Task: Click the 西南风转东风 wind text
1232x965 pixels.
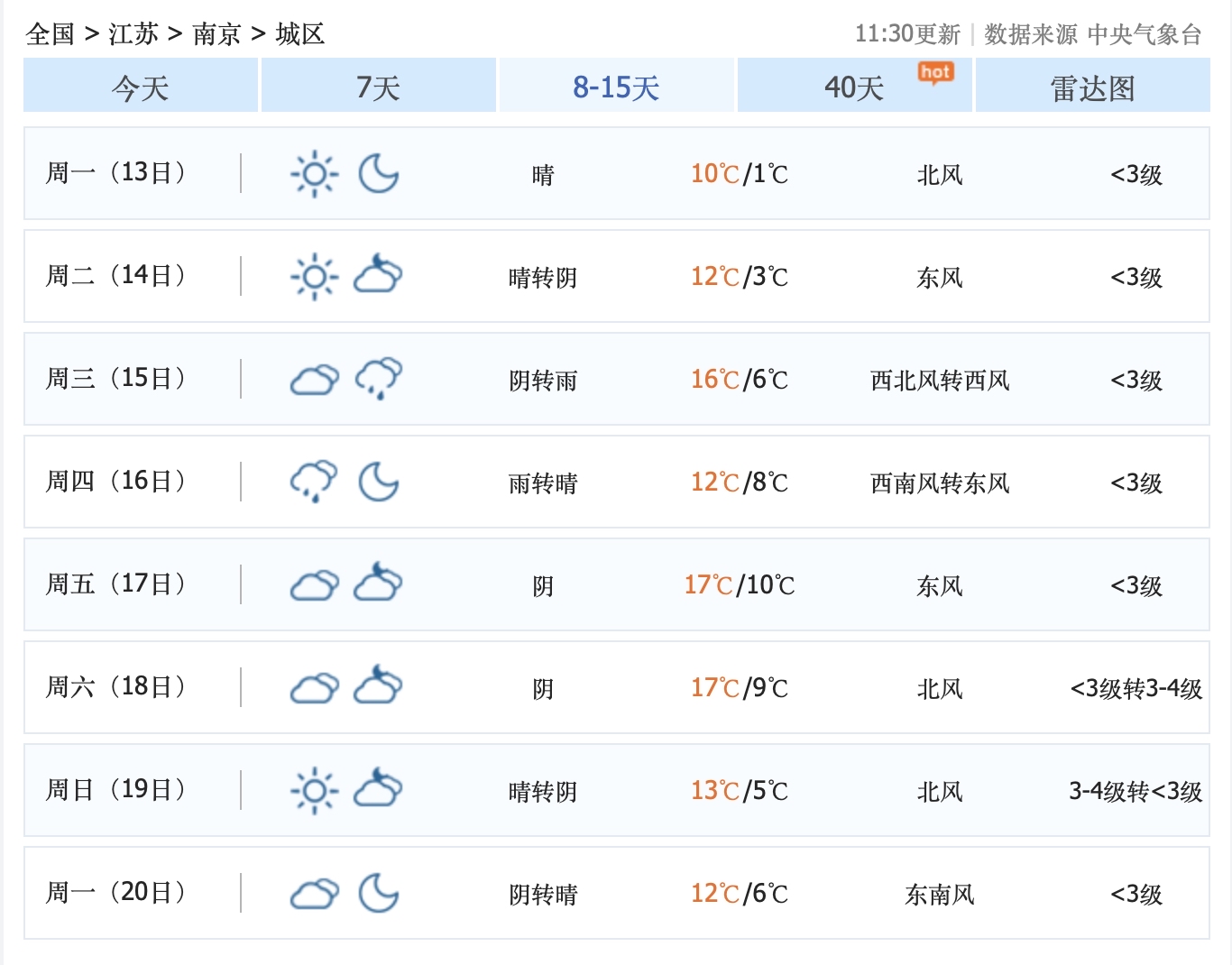Action: (940, 482)
